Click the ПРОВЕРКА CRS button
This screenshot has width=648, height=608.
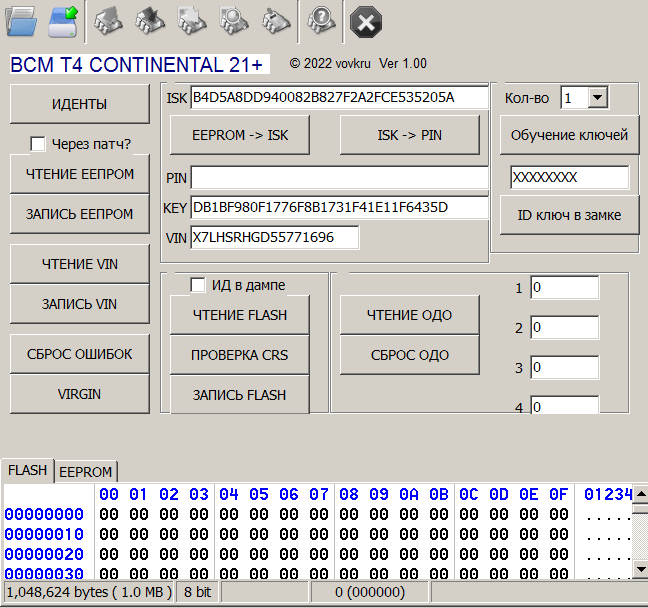click(x=240, y=355)
